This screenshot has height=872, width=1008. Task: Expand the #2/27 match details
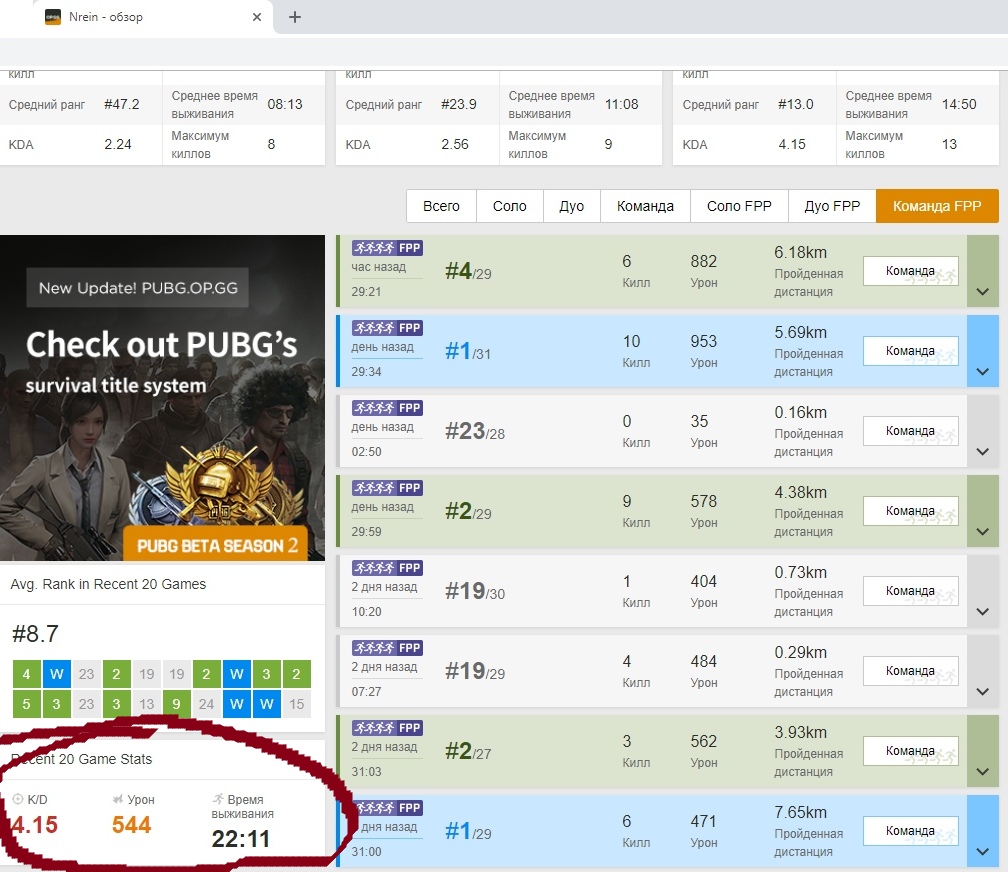pos(982,771)
